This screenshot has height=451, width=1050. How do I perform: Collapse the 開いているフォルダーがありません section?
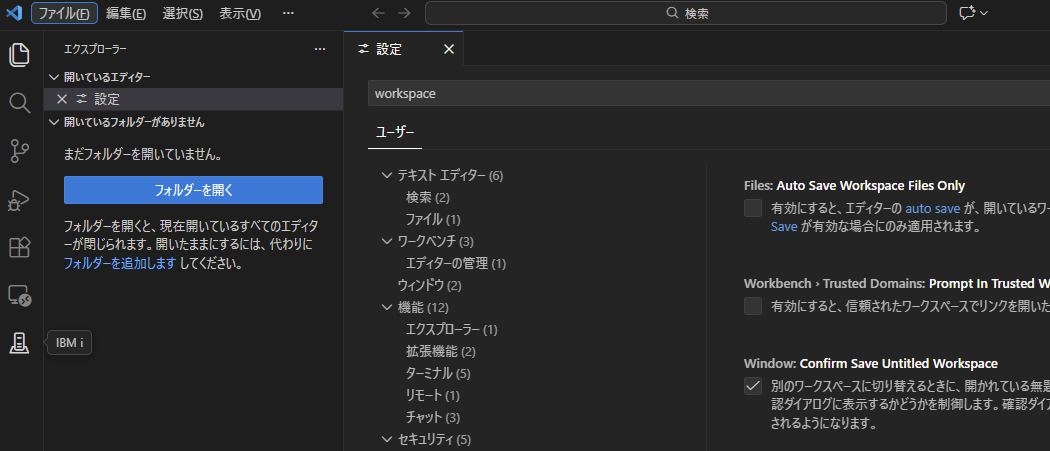194,122
